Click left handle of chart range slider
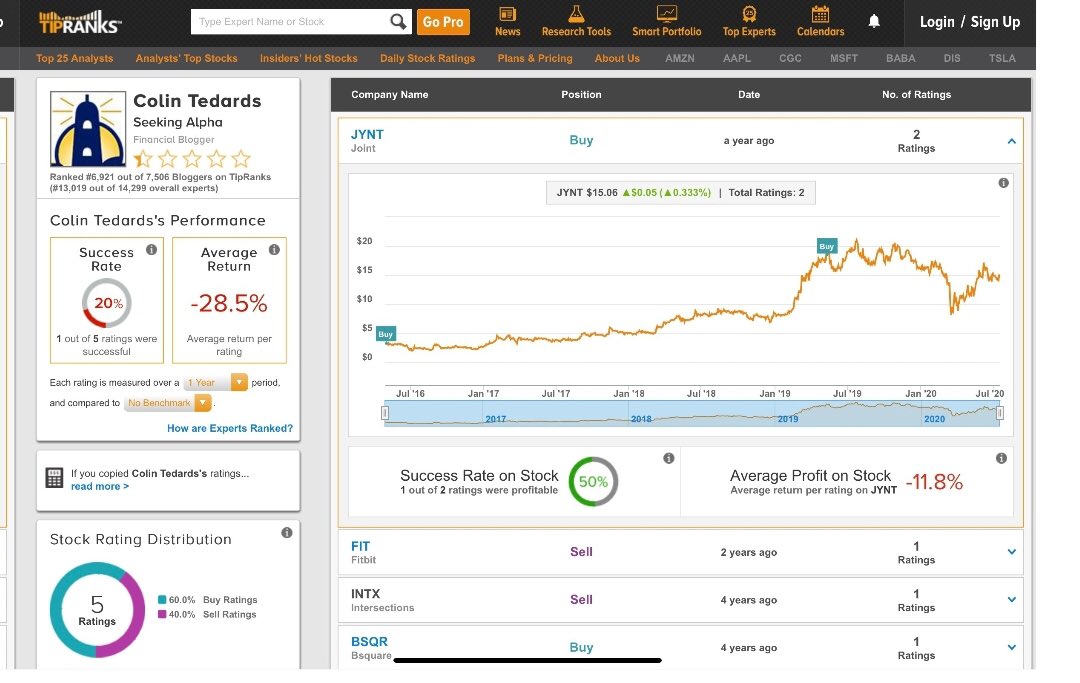Image resolution: width=1080 pixels, height=683 pixels. [385, 413]
